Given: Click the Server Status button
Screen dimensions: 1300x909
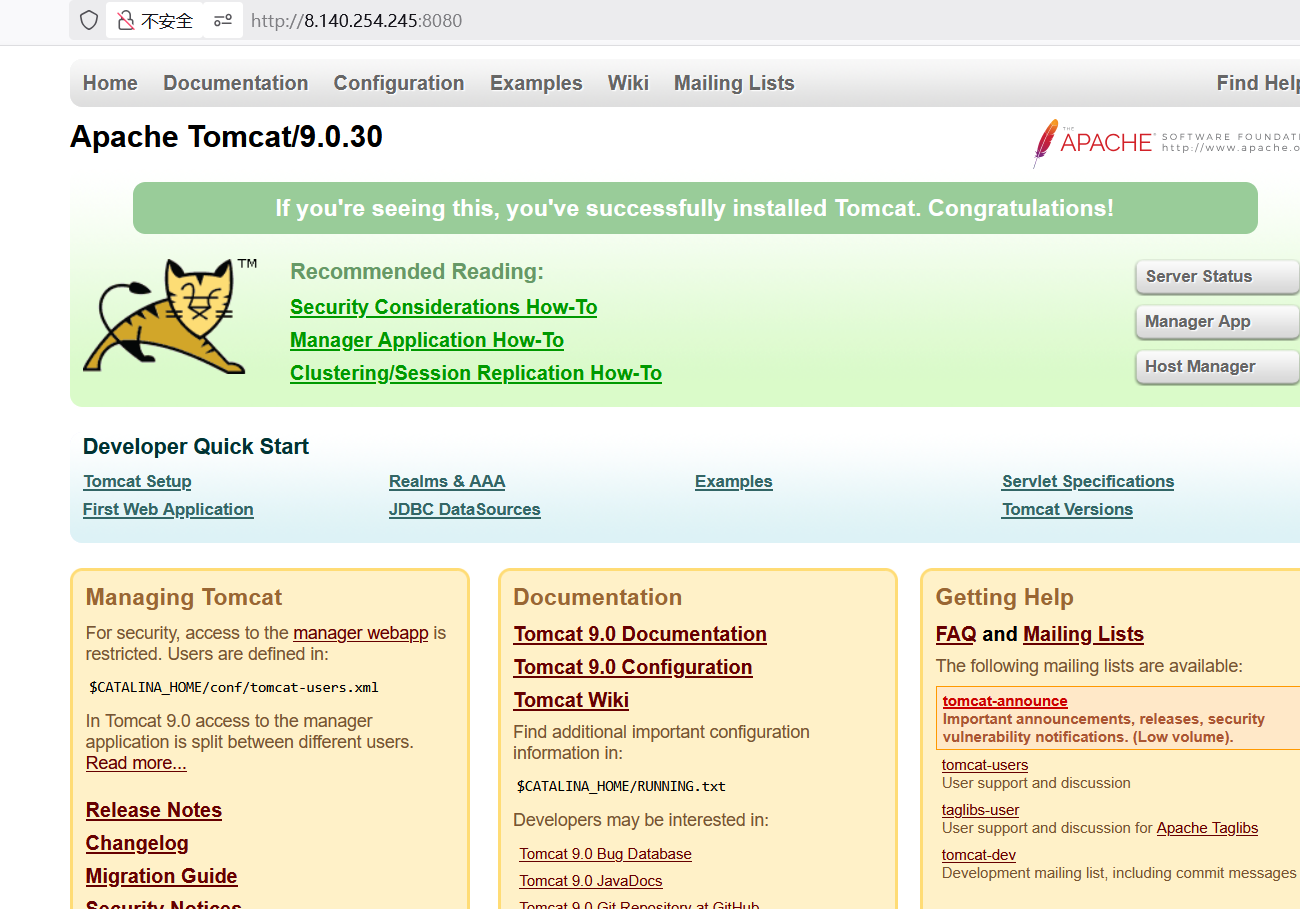Looking at the screenshot, I should [1217, 277].
